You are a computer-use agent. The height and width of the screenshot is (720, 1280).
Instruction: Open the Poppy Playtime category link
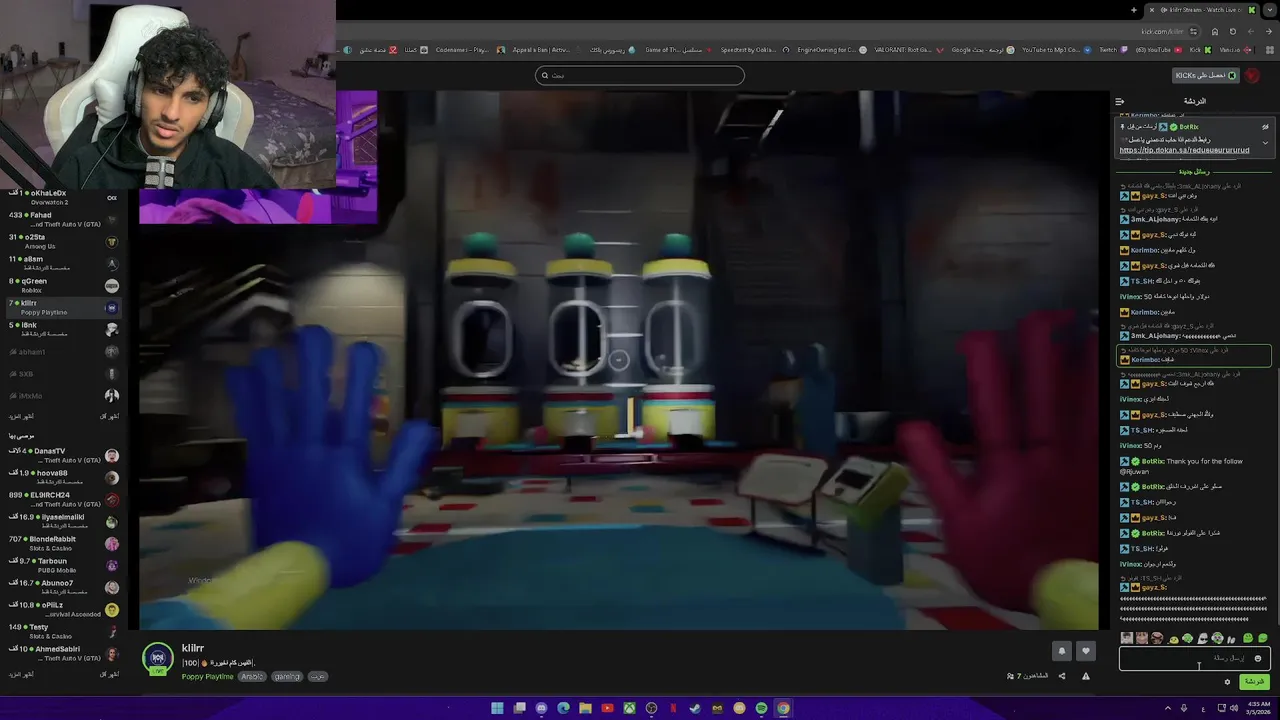(x=207, y=677)
